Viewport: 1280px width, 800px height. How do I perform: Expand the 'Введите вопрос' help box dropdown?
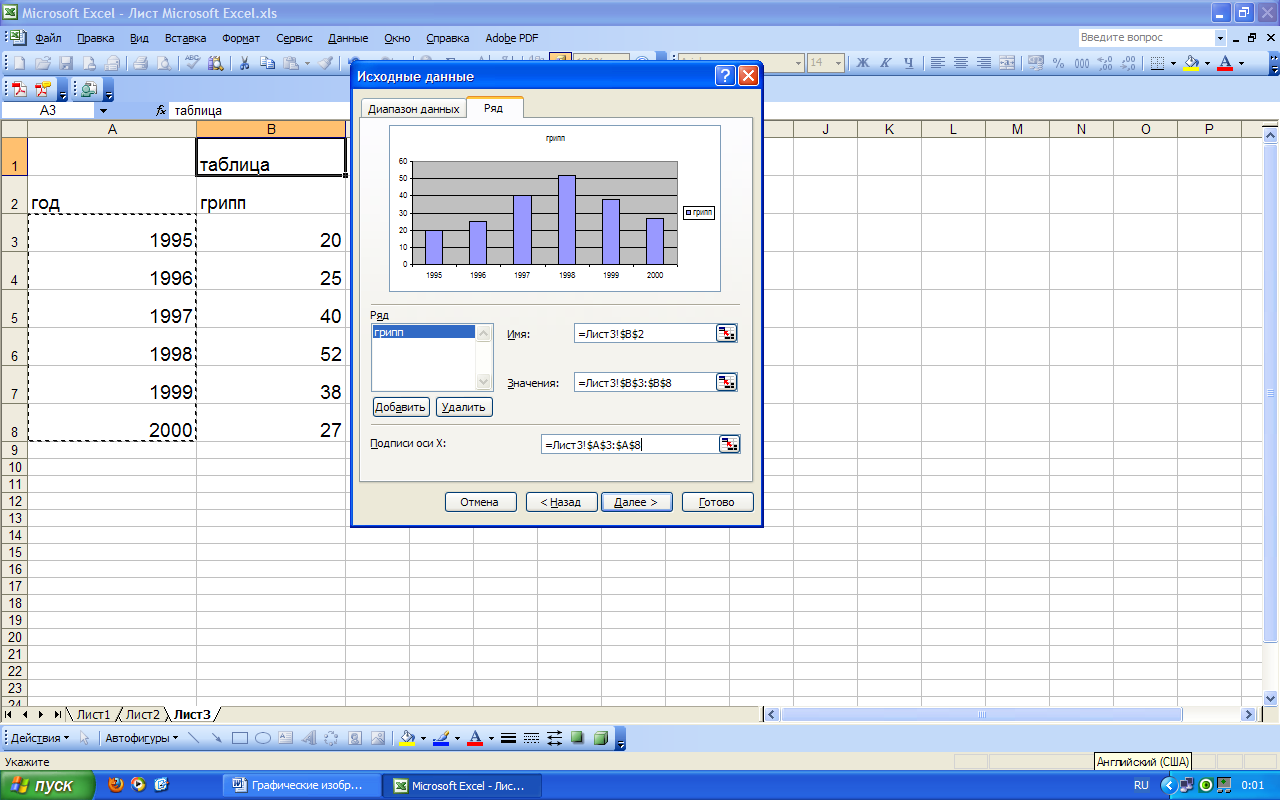(x=1220, y=38)
